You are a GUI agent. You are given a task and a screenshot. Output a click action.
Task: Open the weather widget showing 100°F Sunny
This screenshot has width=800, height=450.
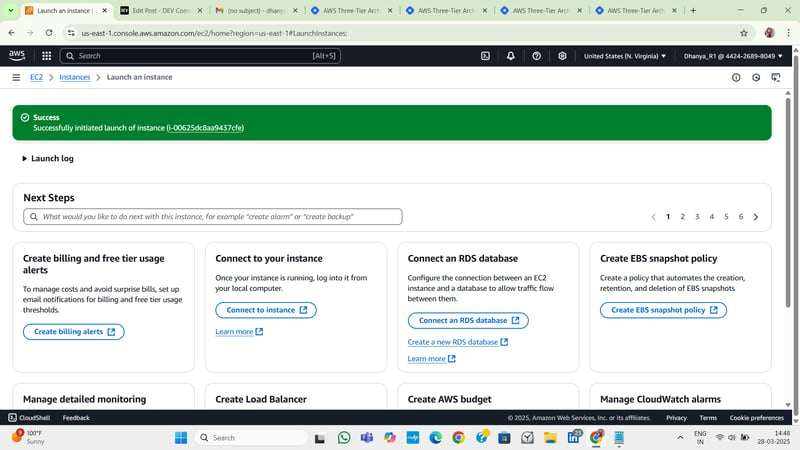point(28,437)
